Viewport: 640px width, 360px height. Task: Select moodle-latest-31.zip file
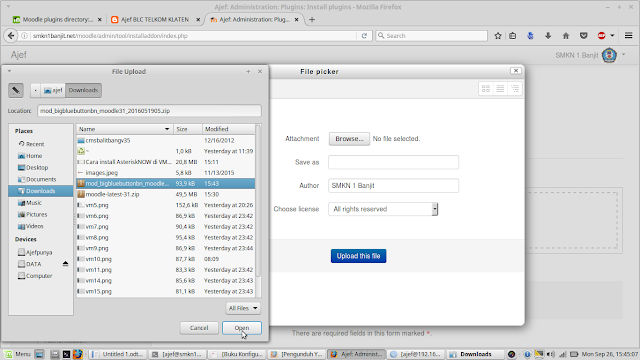click(x=166, y=194)
